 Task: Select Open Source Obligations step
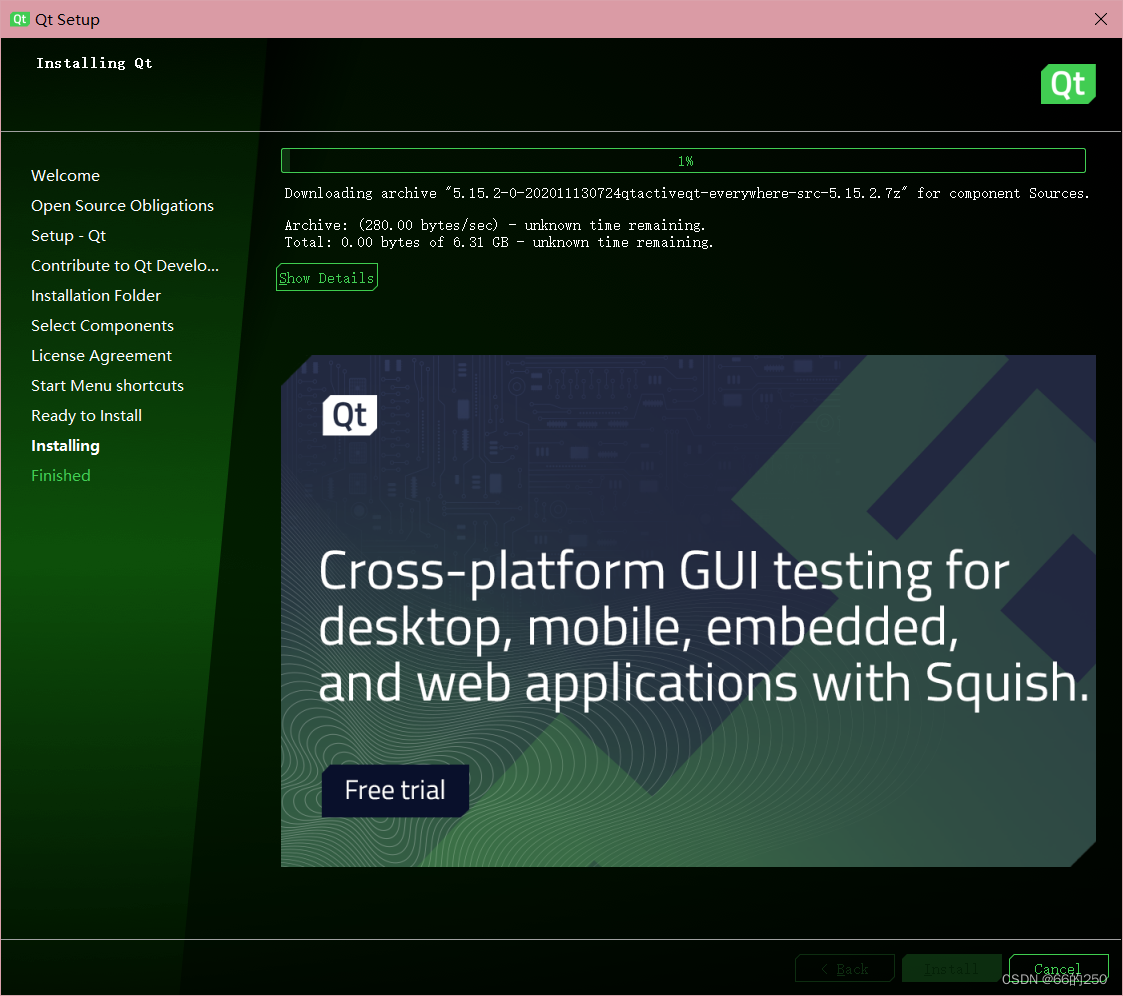pos(122,206)
